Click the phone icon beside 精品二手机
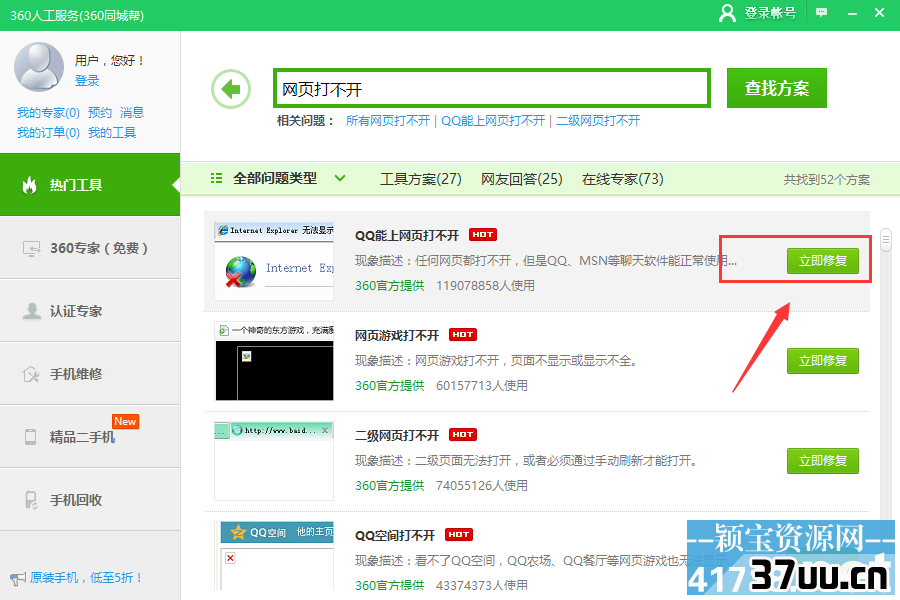Image resolution: width=900 pixels, height=600 pixels. pyautogui.click(x=30, y=437)
